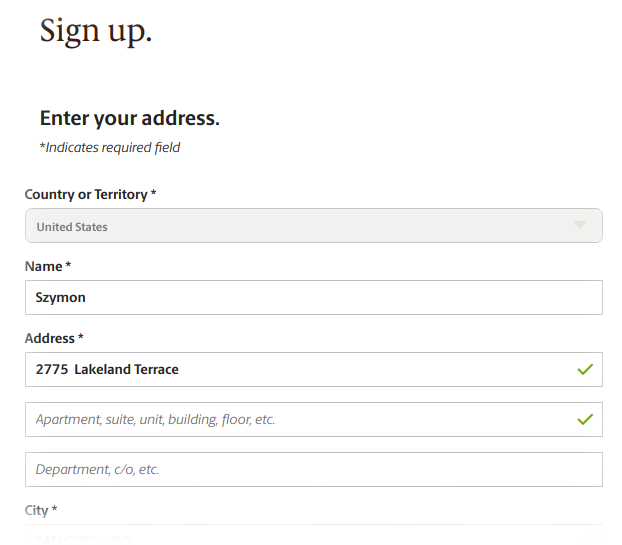
Task: Click the green checkmark in Apartment field
Action: point(585,419)
